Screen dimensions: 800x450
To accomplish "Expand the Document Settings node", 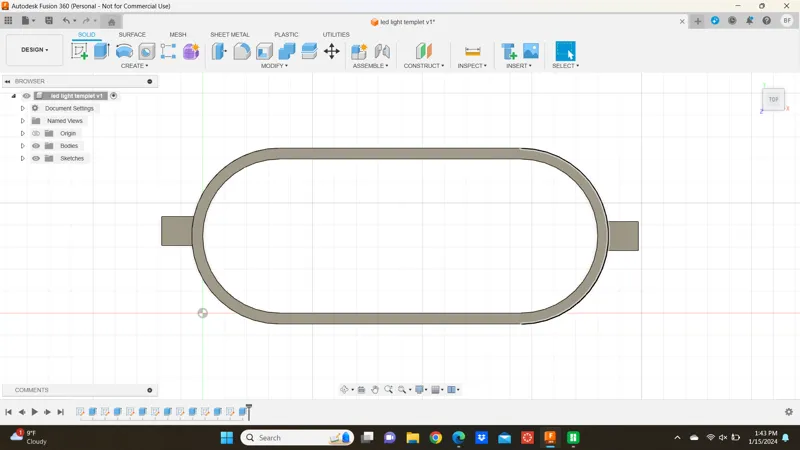I will pyautogui.click(x=22, y=109).
